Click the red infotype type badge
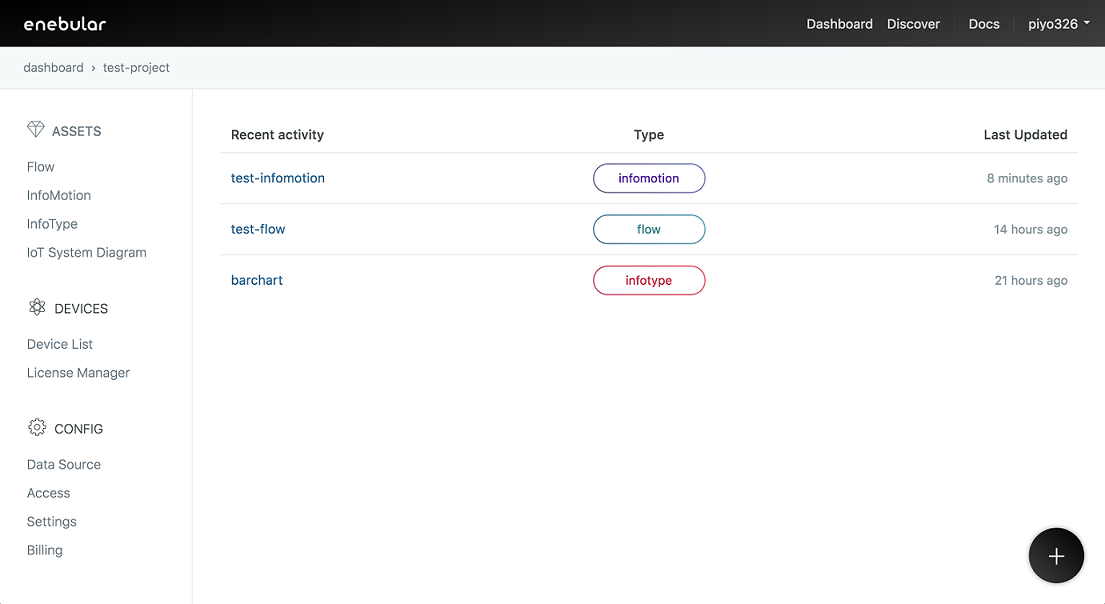Screen dimensions: 1105x604 click(649, 280)
